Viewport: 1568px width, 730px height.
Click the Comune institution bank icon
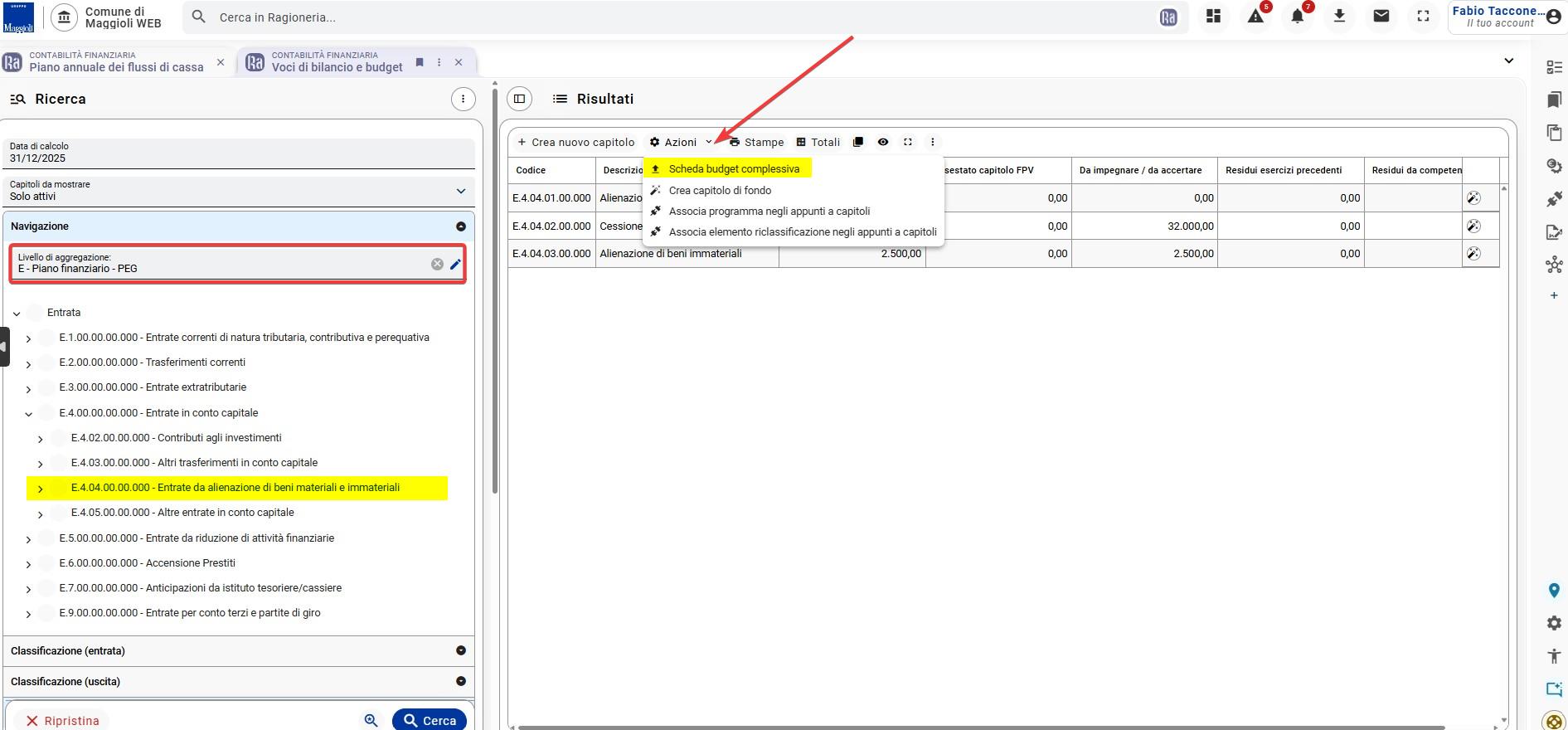pos(64,17)
